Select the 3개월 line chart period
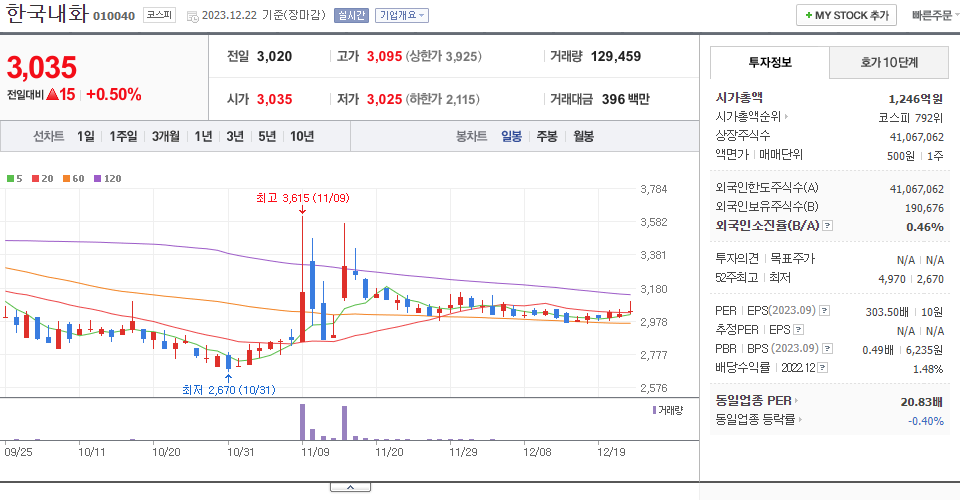 pyautogui.click(x=165, y=136)
